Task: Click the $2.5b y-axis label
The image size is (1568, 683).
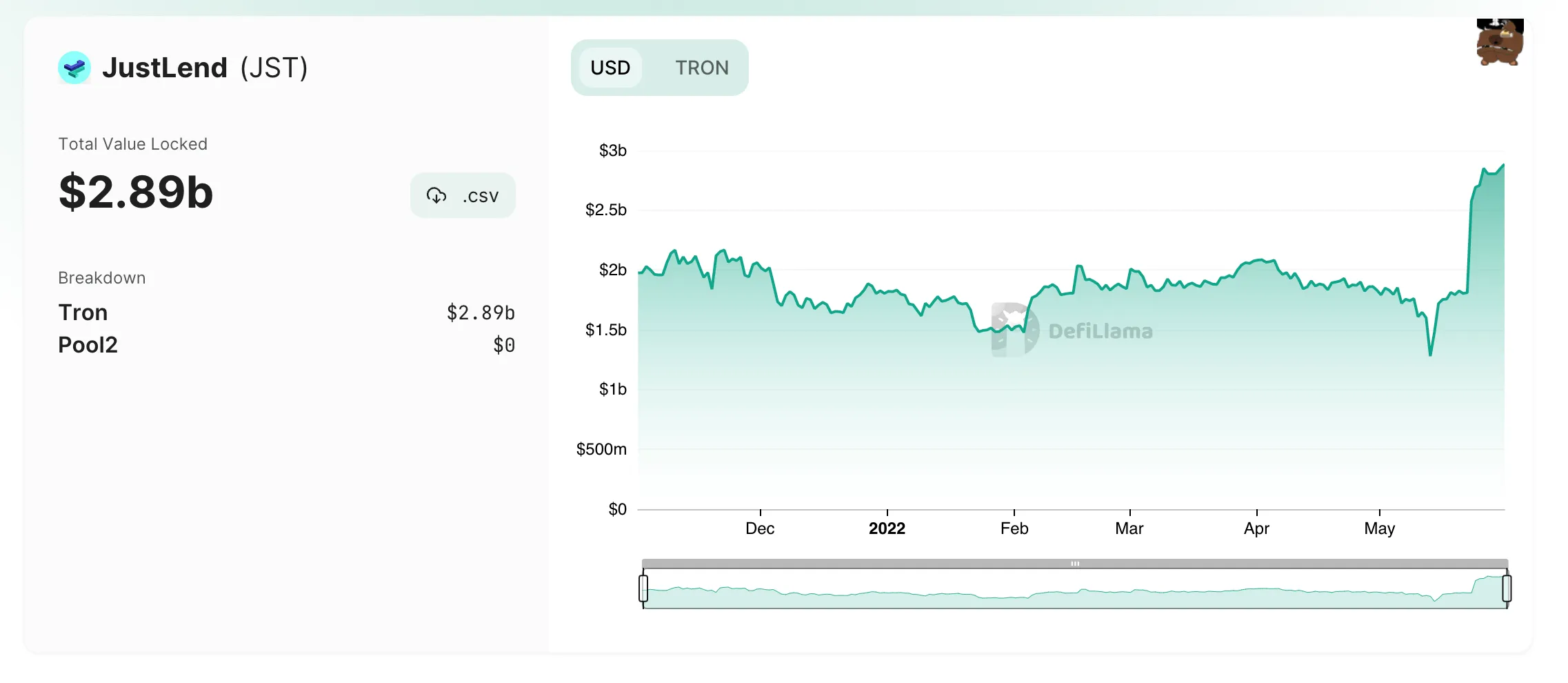Action: coord(605,210)
